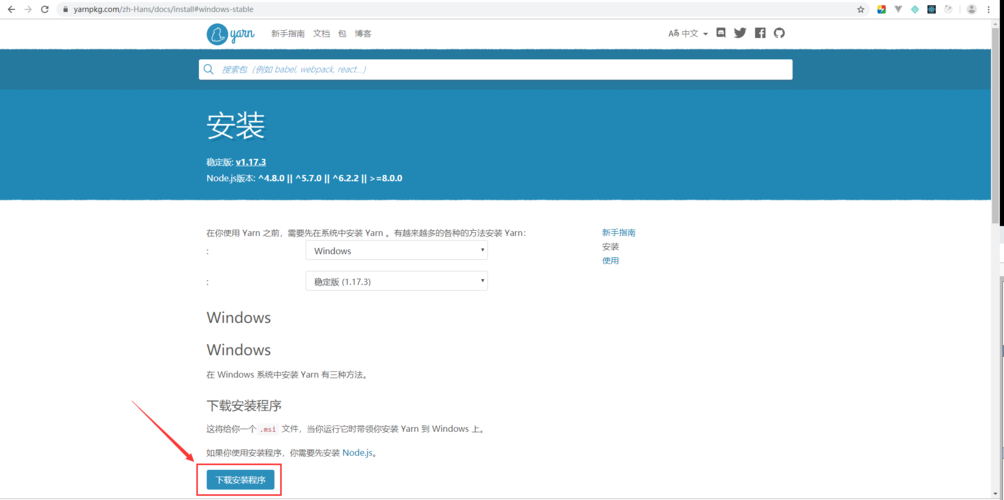The image size is (1004, 500).
Task: Click the v1.17.3 stable version link
Action: click(250, 163)
